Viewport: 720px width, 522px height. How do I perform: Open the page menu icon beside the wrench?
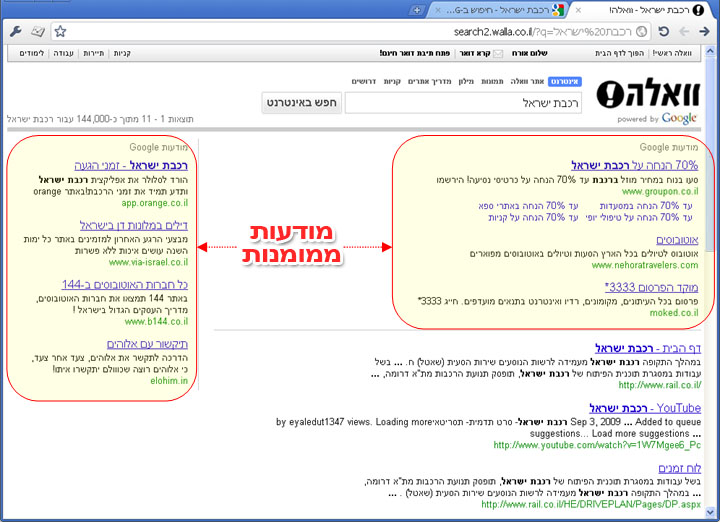[x=37, y=31]
